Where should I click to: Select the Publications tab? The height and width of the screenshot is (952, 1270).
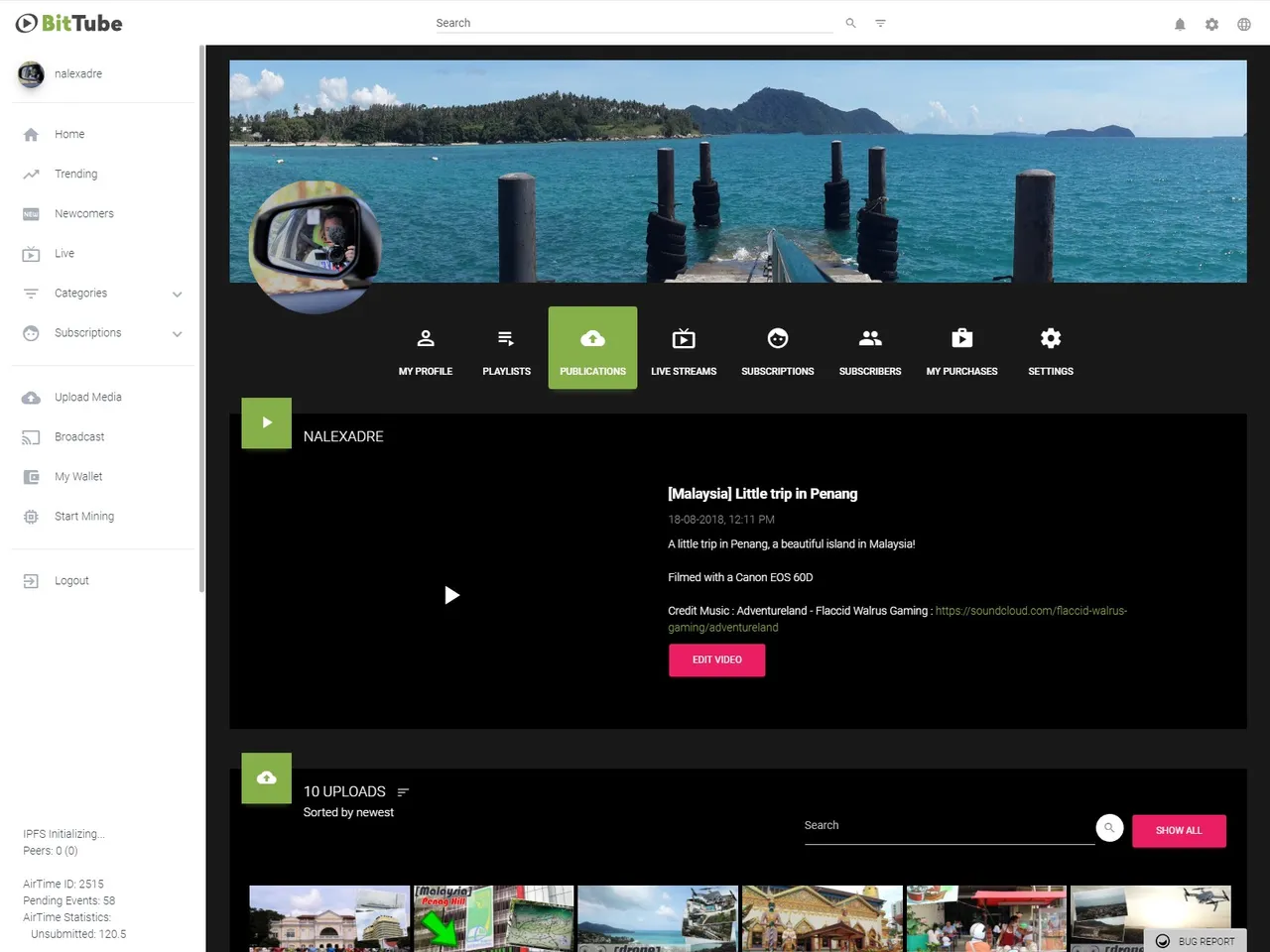[592, 348]
